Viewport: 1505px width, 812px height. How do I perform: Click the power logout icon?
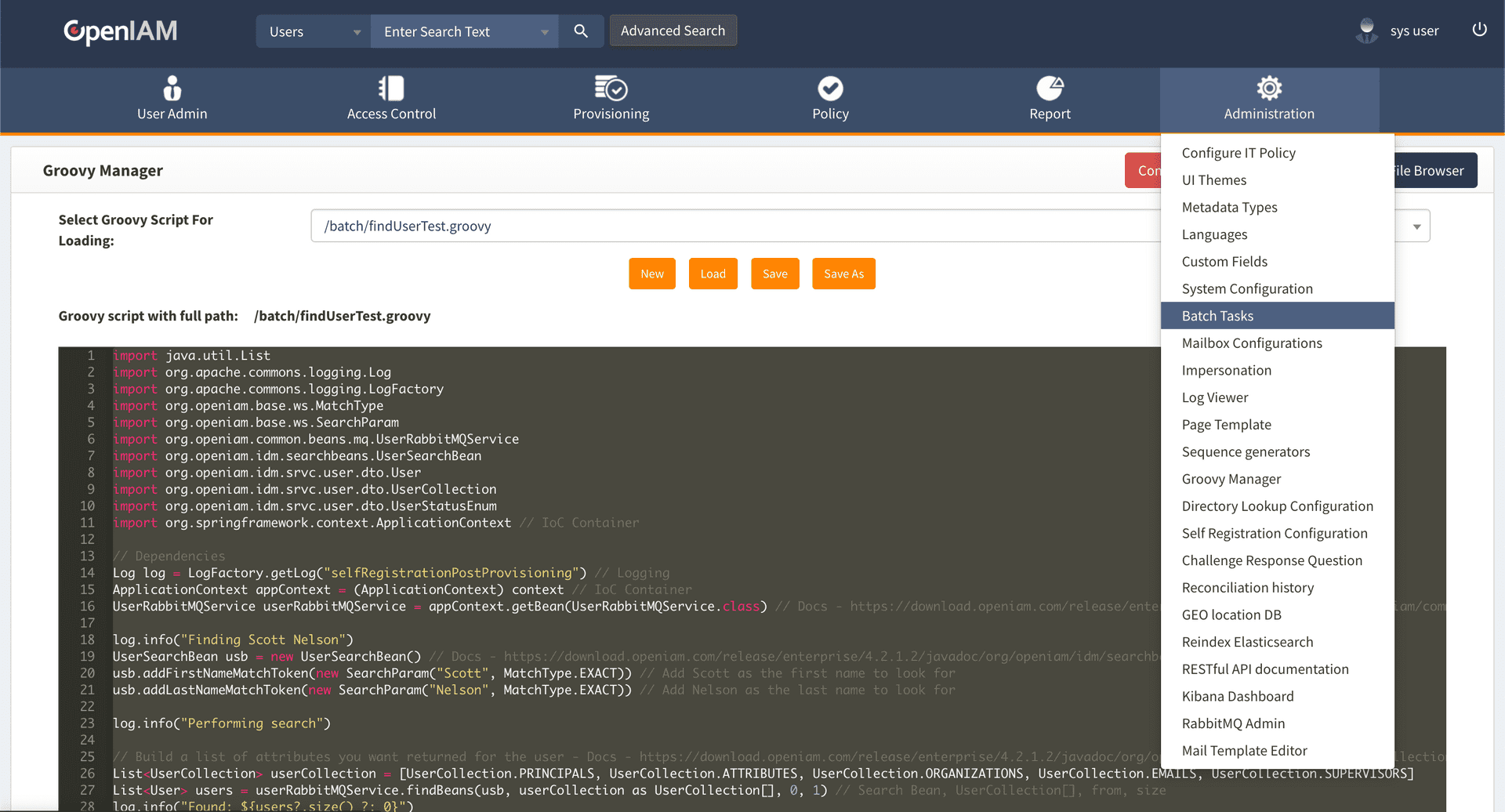(x=1480, y=30)
